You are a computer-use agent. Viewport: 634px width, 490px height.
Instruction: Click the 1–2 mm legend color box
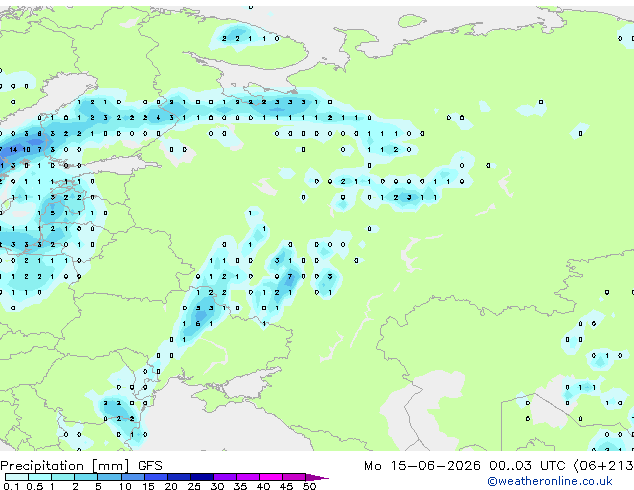coord(63,477)
